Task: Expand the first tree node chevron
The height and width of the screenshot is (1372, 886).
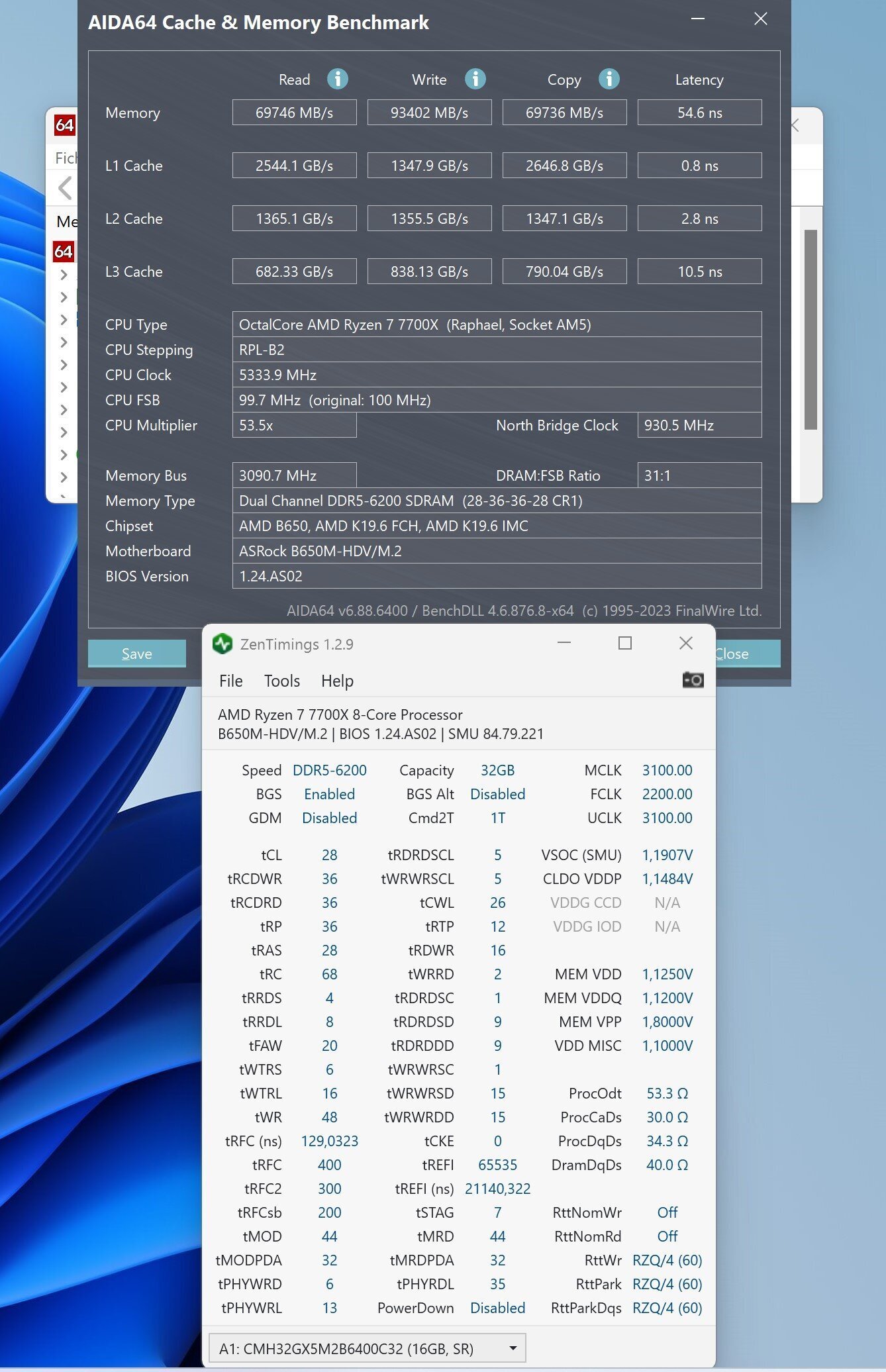Action: point(64,275)
